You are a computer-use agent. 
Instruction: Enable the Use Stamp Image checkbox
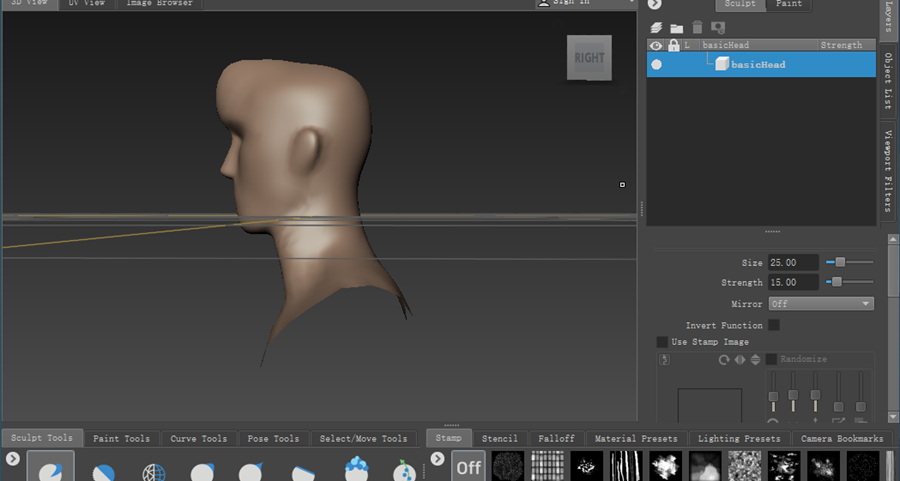click(662, 342)
